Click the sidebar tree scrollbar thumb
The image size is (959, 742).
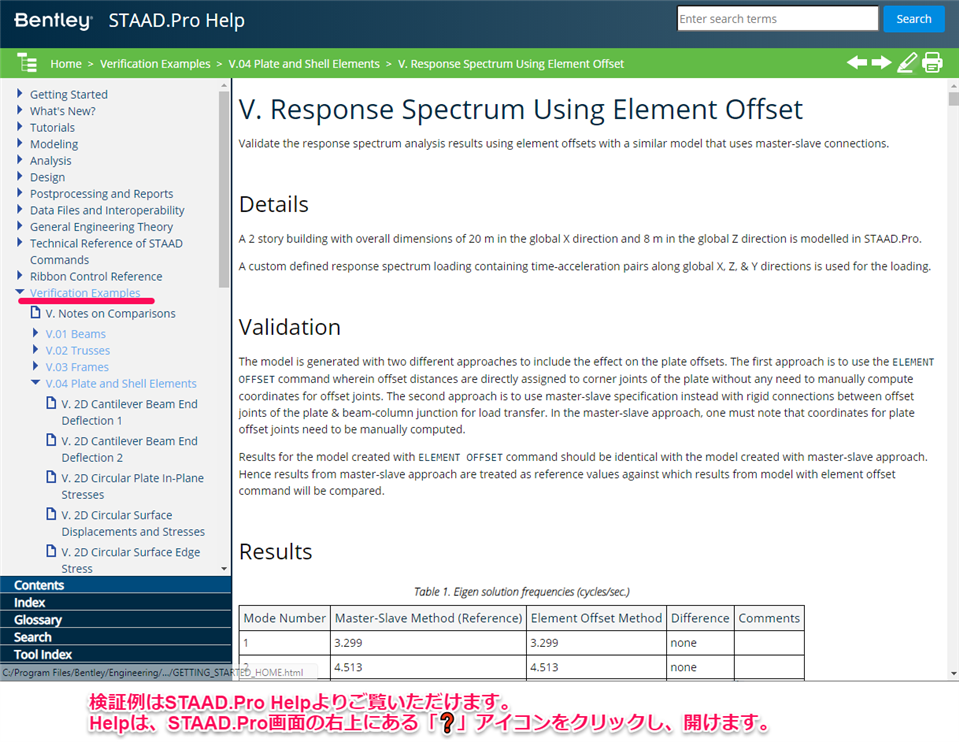pos(224,189)
